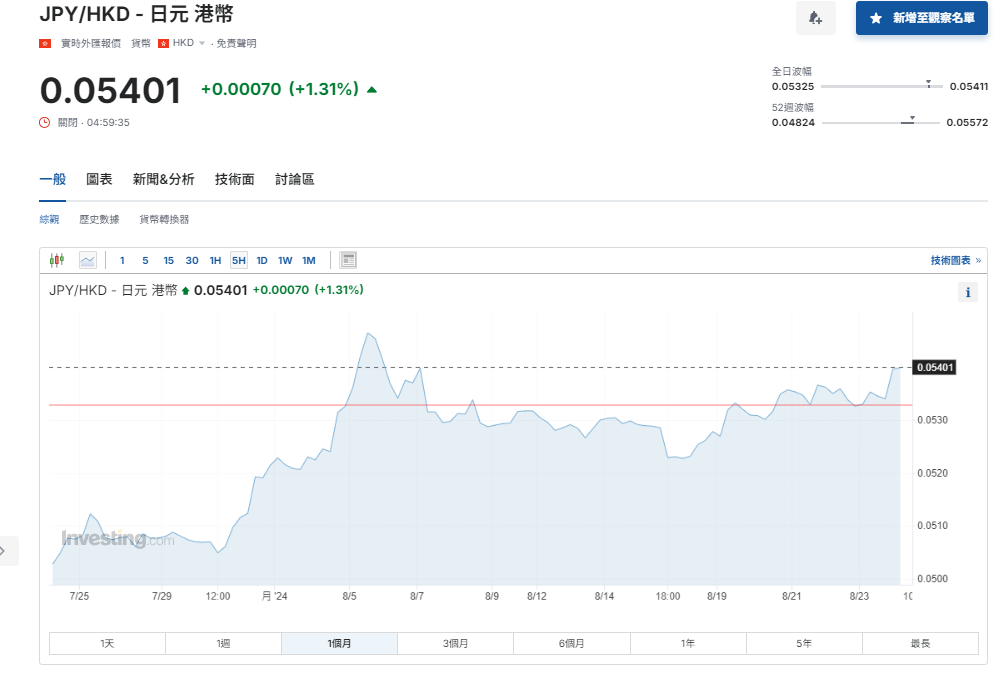Switch timeframe to 1W

285,259
